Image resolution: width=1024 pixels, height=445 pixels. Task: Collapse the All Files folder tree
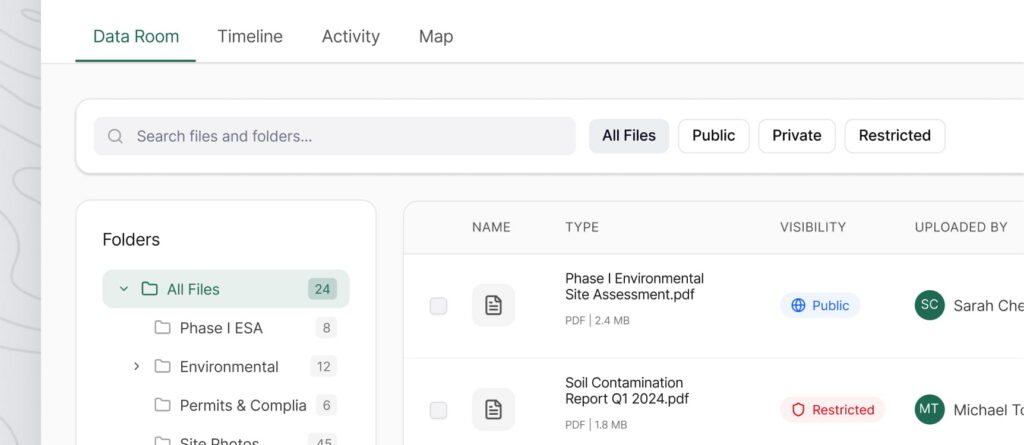124,289
